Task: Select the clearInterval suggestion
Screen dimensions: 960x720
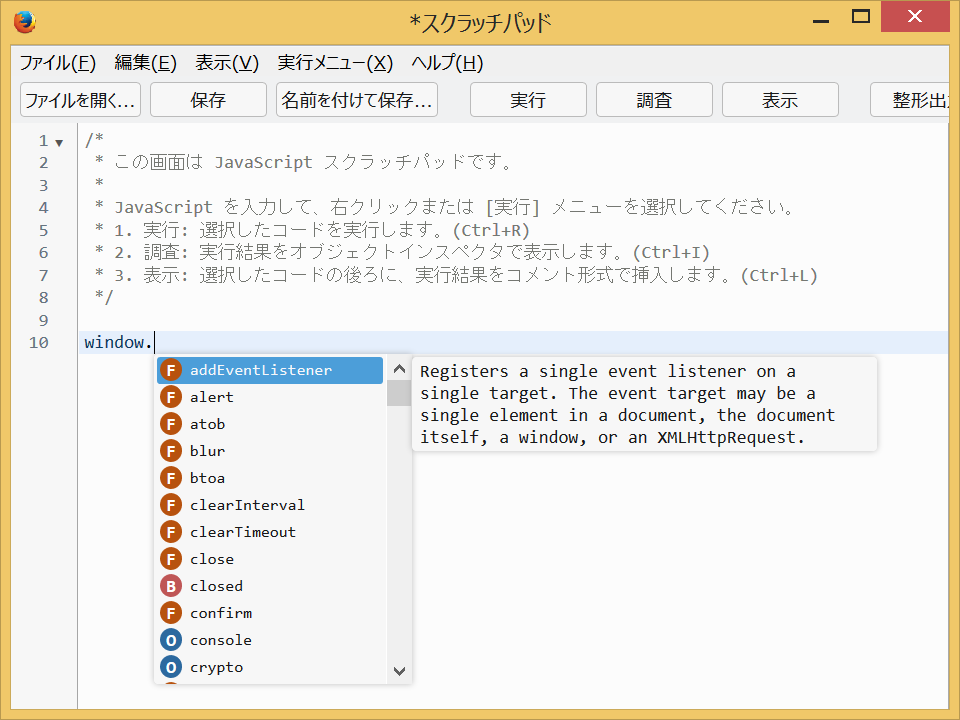Action: click(270, 505)
